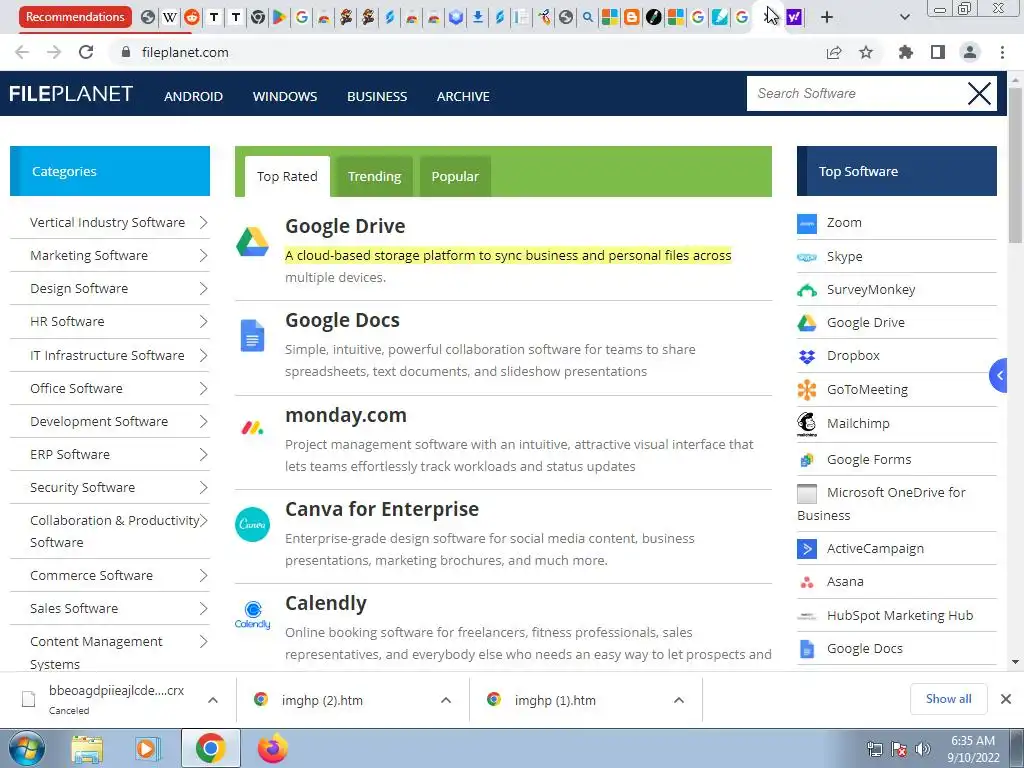Image resolution: width=1024 pixels, height=768 pixels.
Task: Expand IT Infrastructure Software category arrow
Action: 203,355
